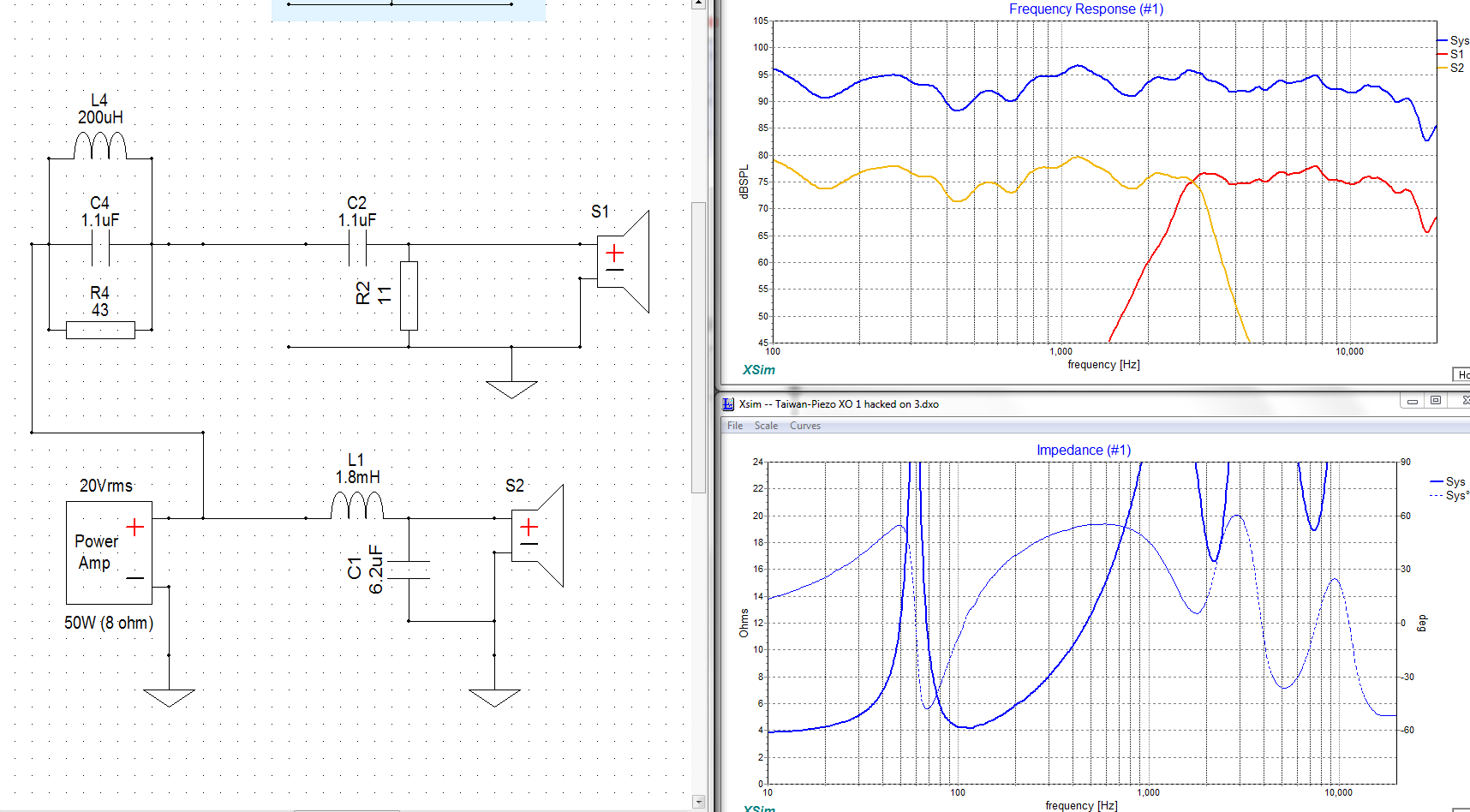Open Scale menu in Impedance window
Screen dimensions: 1470x812
[x=766, y=426]
